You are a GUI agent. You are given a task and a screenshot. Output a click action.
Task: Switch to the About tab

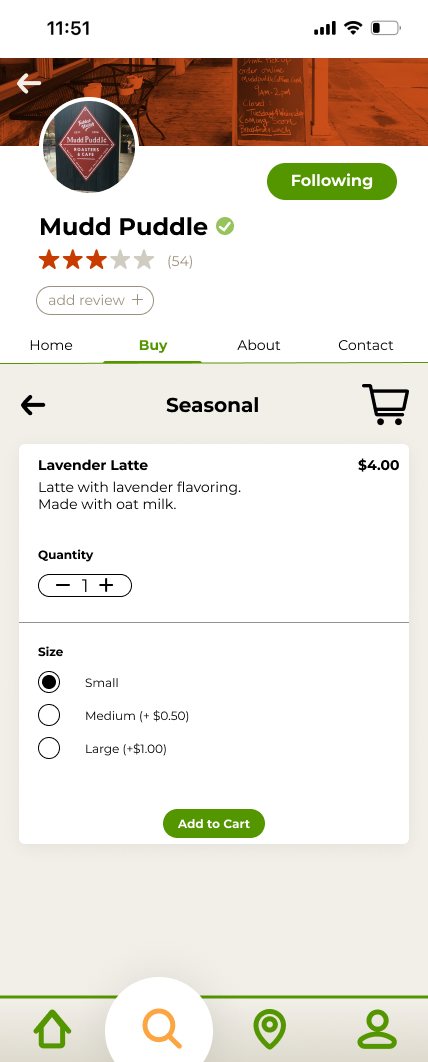259,345
